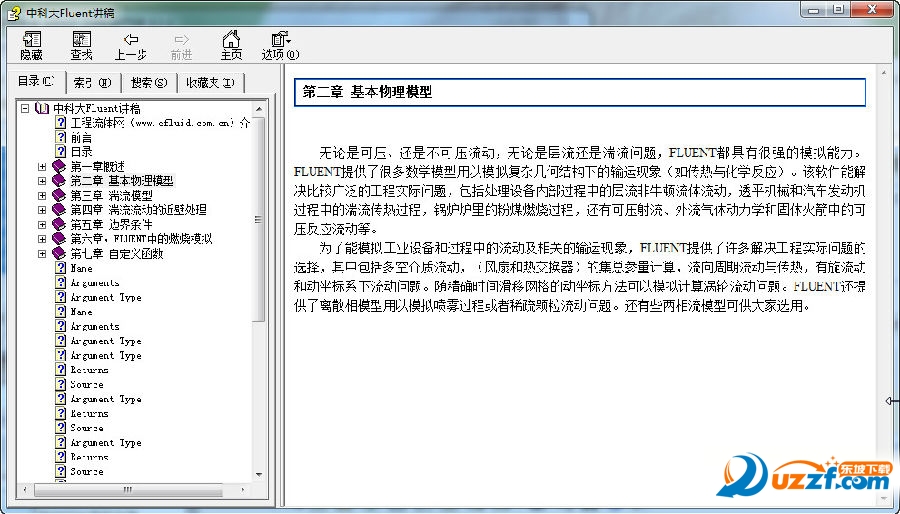Screen dimensions: 900x514
Task: Click the tree's vertical scrollbar down arrow
Action: pos(259,474)
